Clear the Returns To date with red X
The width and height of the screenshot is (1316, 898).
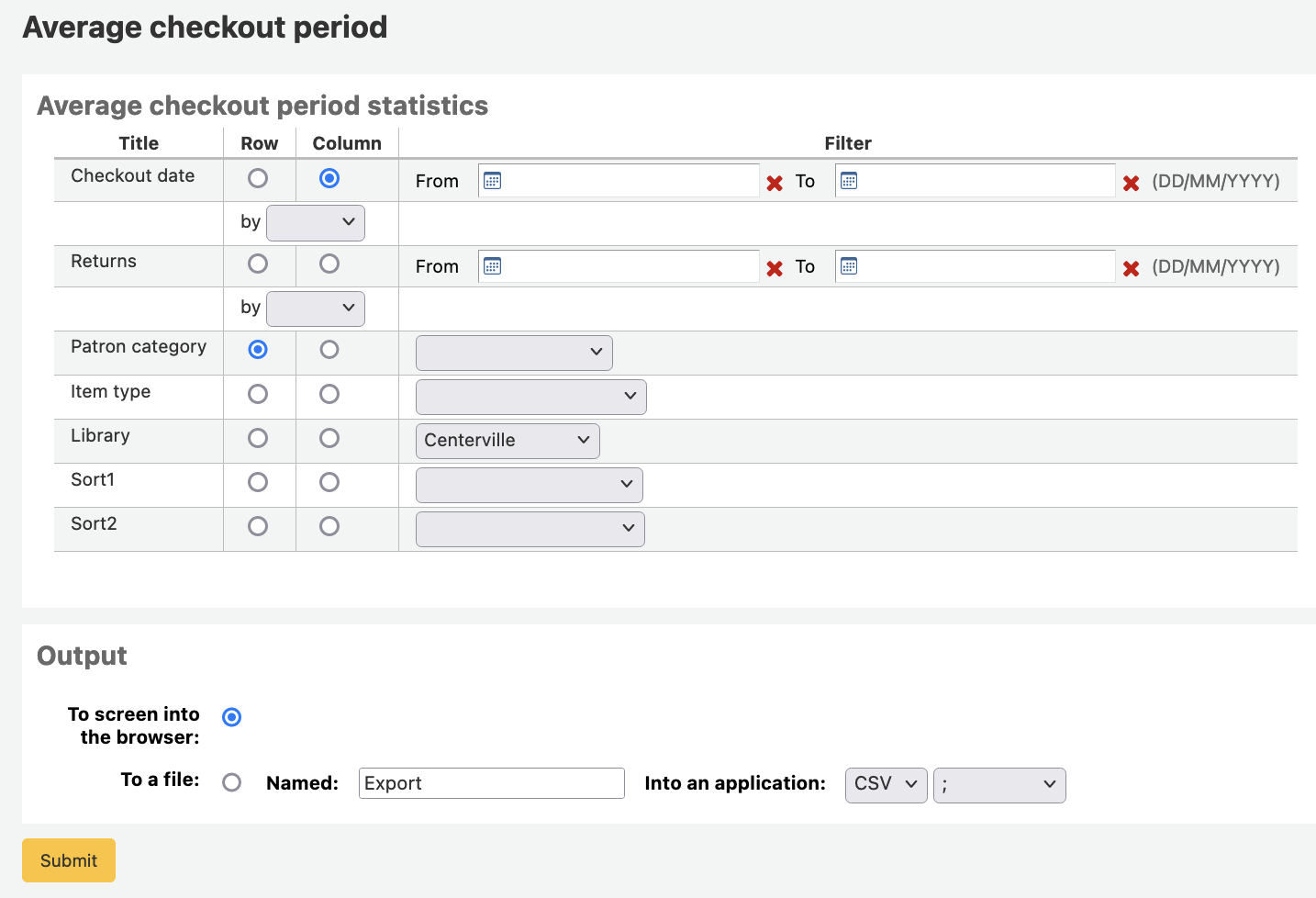click(1131, 268)
